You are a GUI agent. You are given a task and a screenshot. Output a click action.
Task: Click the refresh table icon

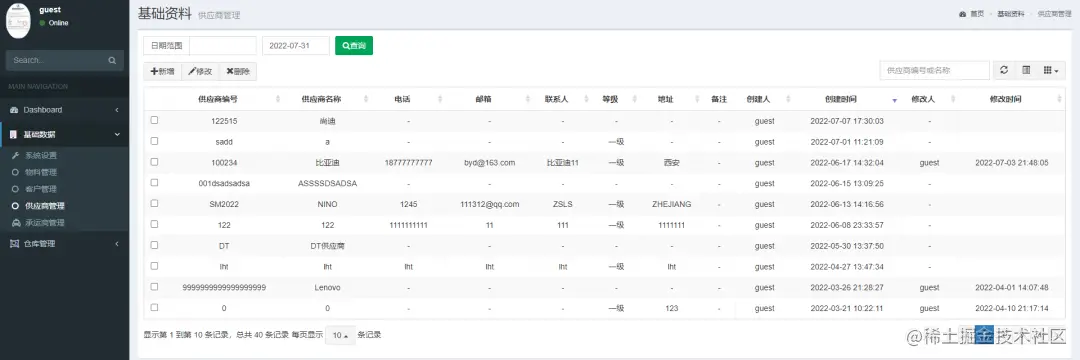point(1004,70)
